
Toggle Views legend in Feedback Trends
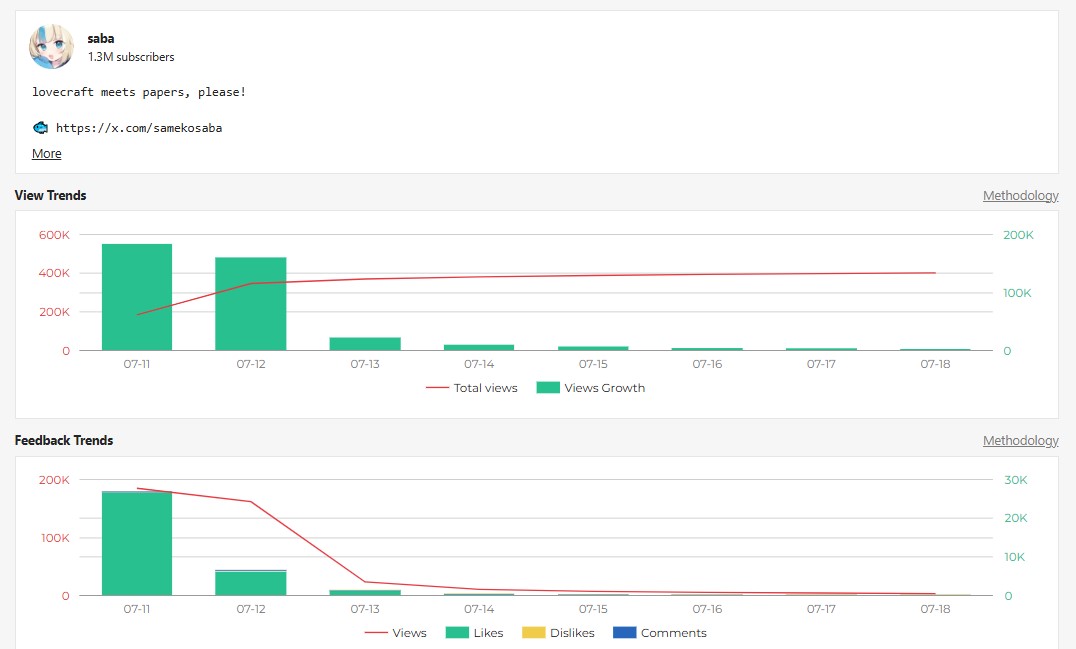[x=395, y=633]
